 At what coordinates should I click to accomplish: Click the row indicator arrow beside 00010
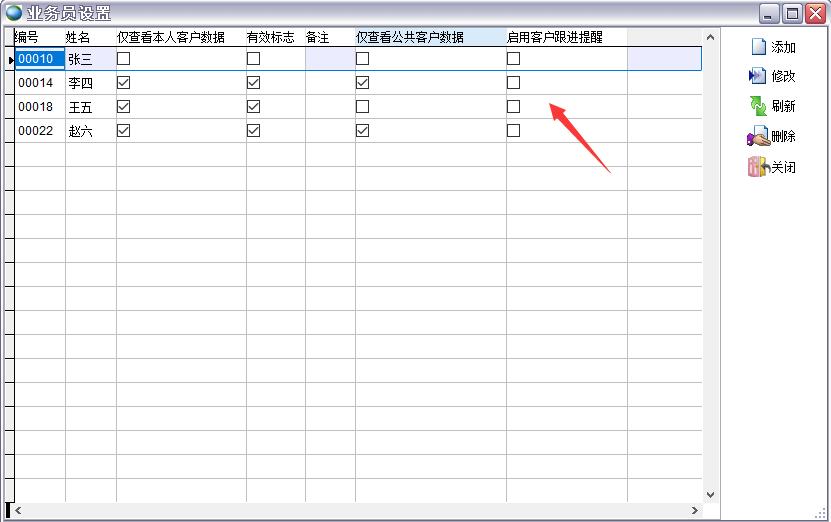click(10, 60)
